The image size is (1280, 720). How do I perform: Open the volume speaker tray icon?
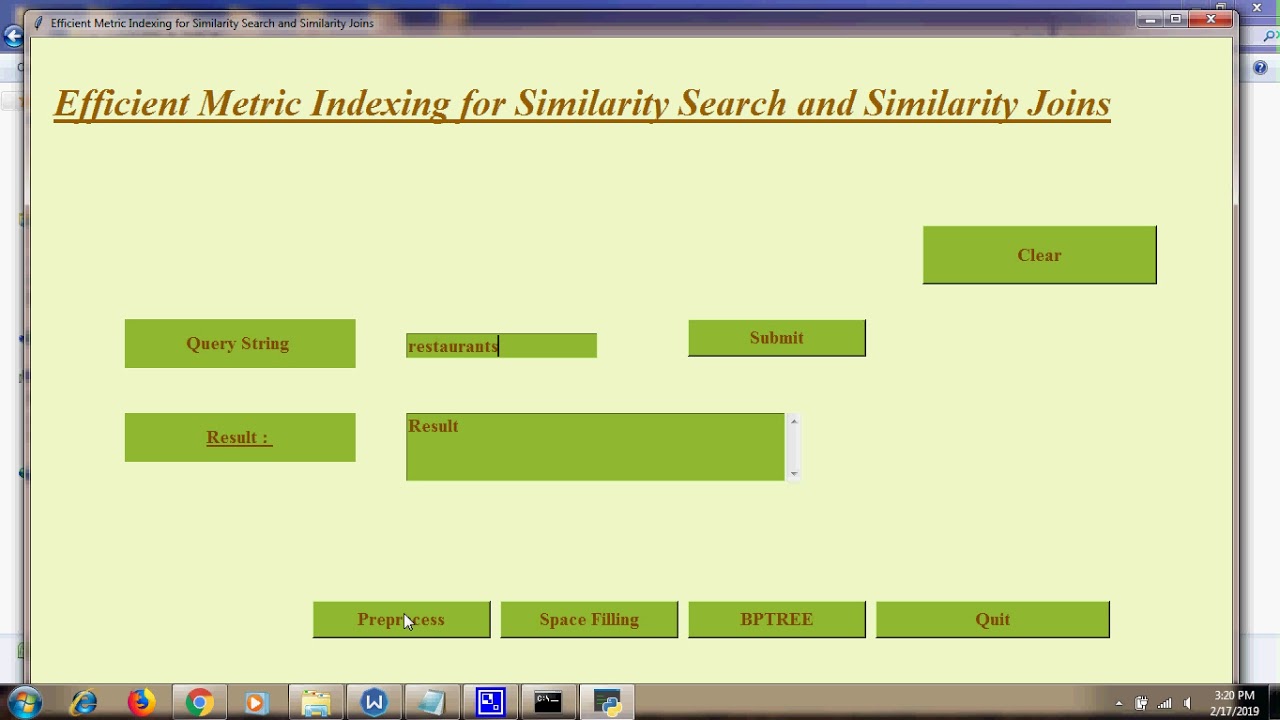pos(1187,703)
